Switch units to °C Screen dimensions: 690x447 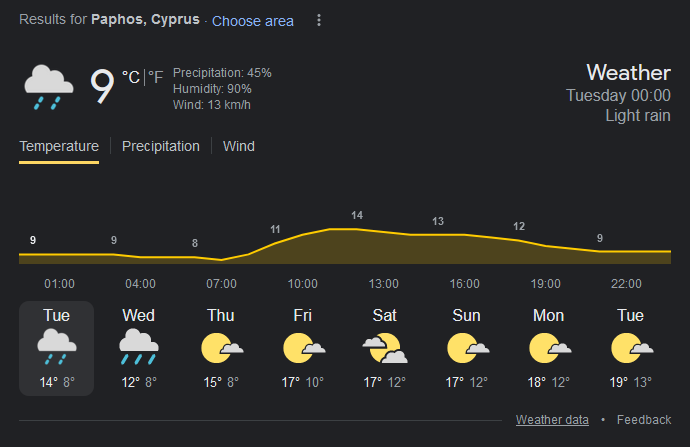click(x=131, y=77)
